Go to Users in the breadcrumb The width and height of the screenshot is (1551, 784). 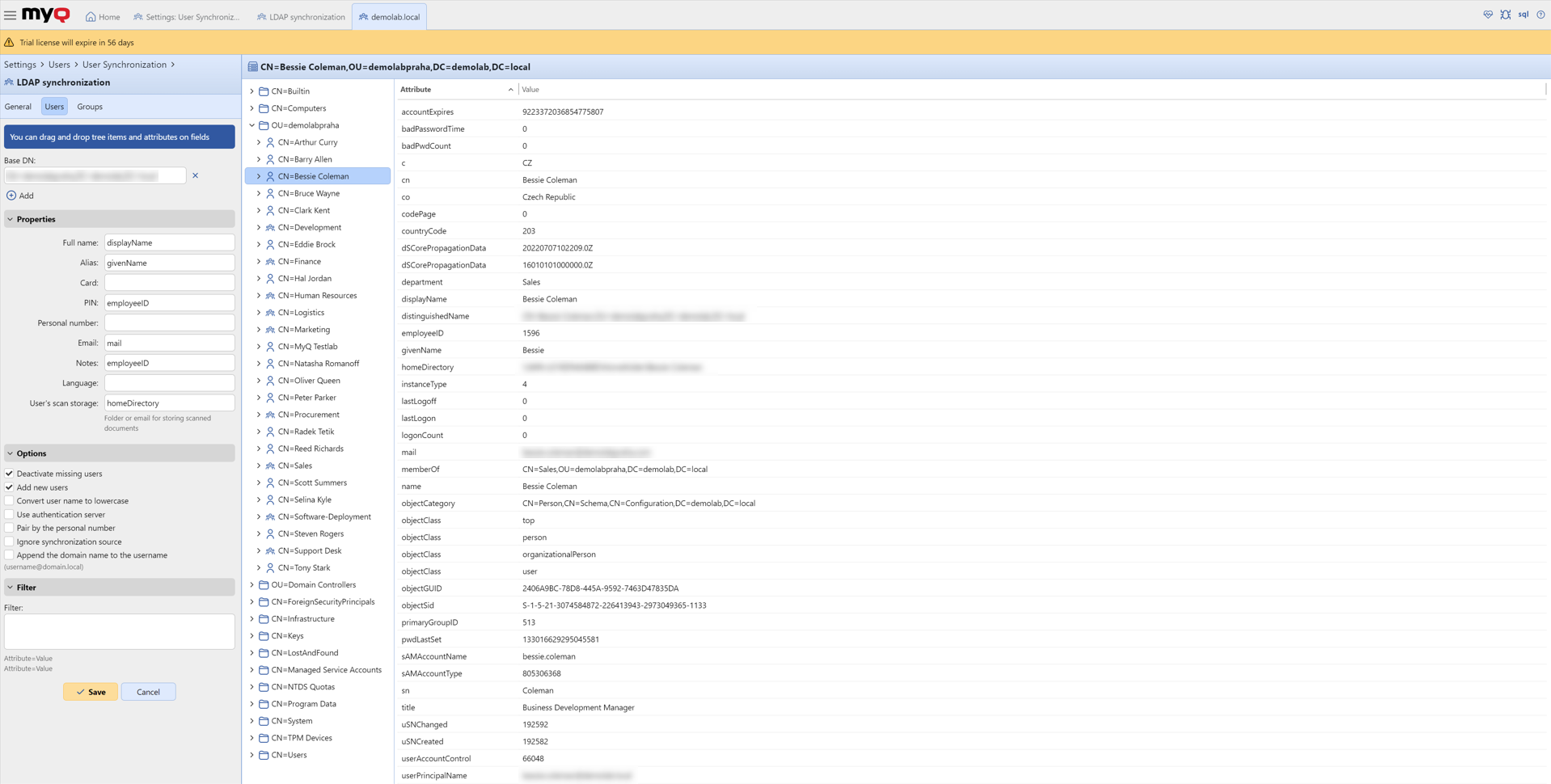click(x=59, y=65)
